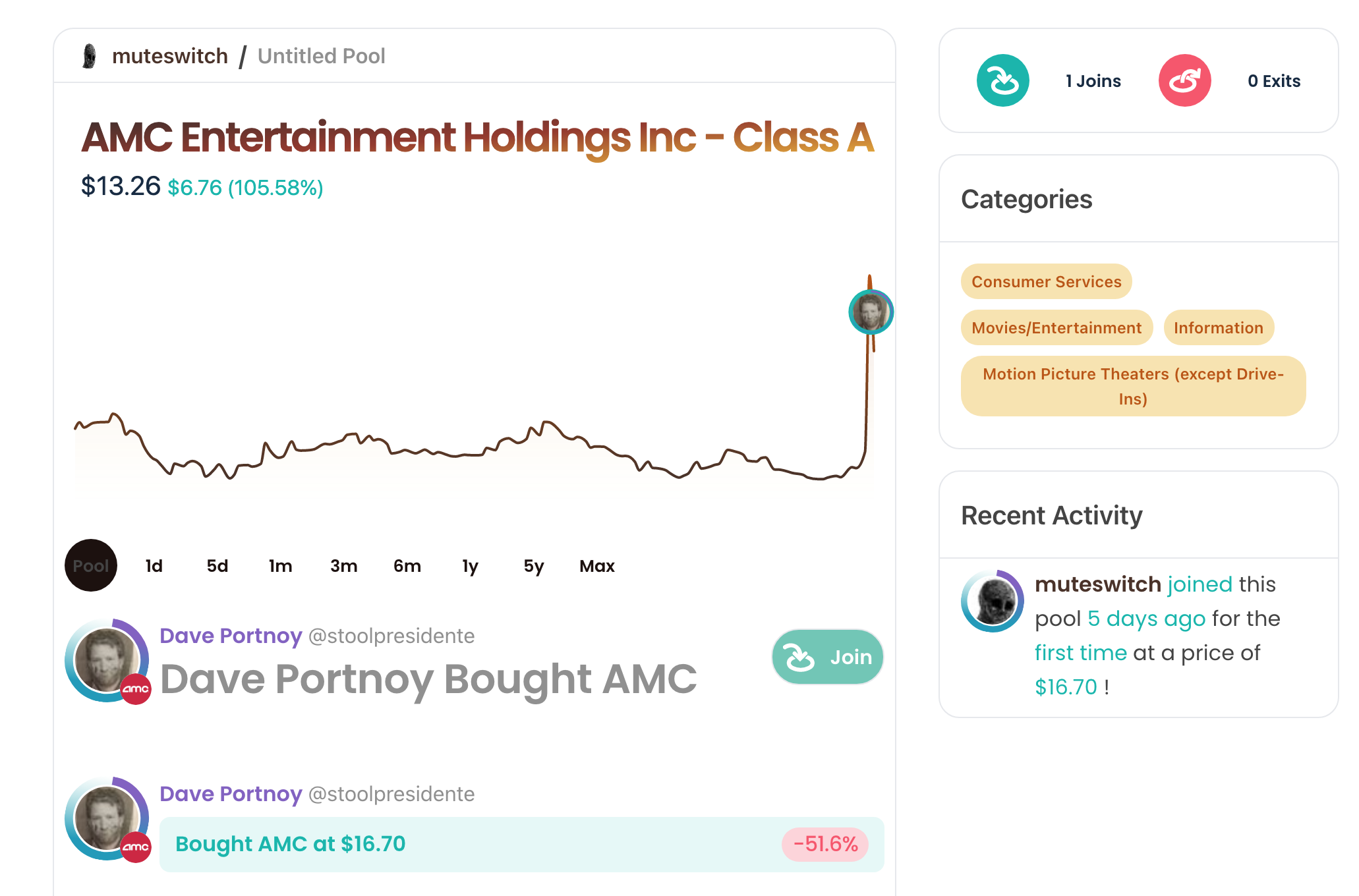The image size is (1359, 896).
Task: Click AMC badge on the headline avatar
Action: pyautogui.click(x=136, y=689)
